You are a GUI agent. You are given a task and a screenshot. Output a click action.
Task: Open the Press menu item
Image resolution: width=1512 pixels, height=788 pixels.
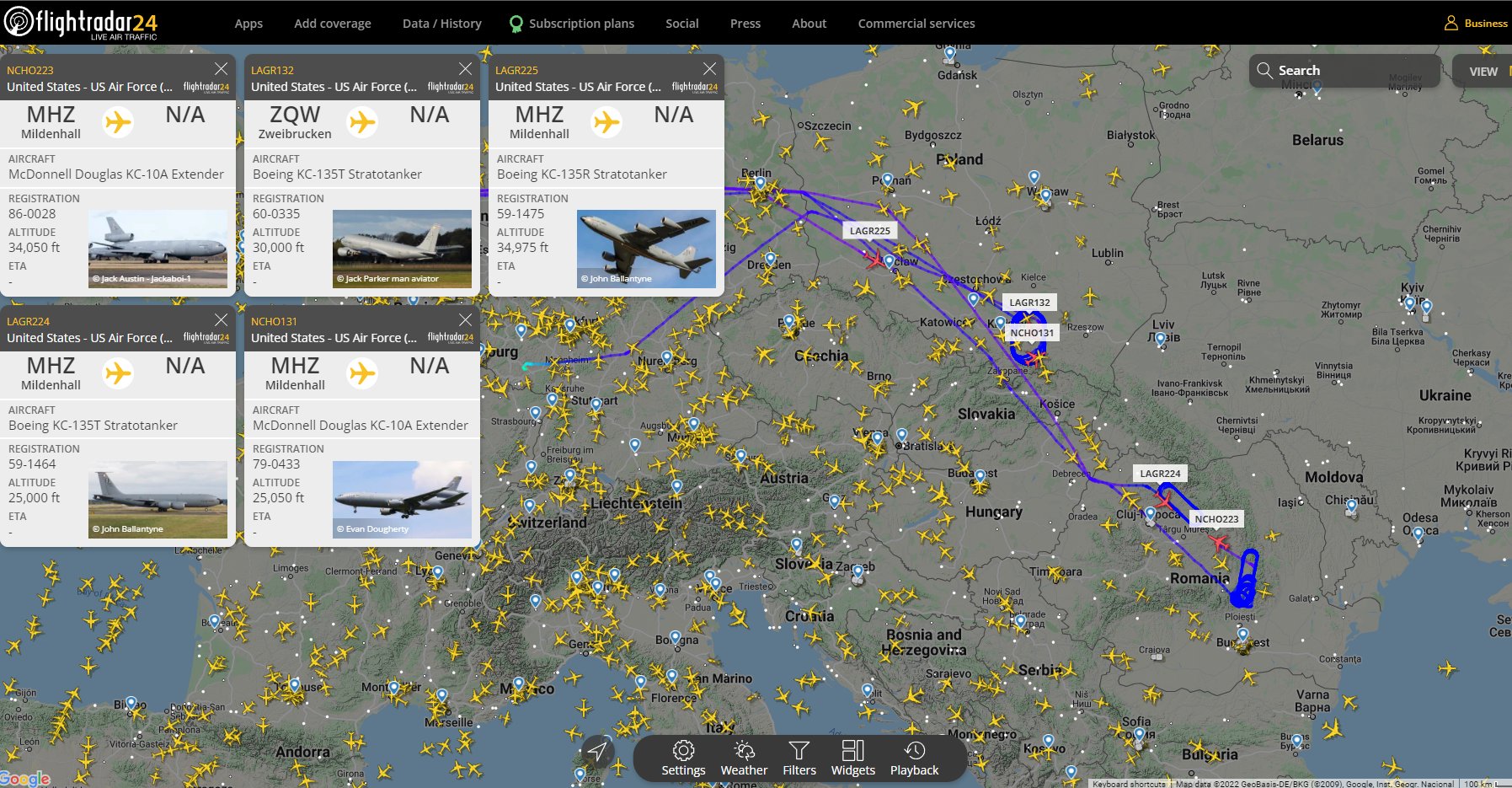tap(745, 24)
